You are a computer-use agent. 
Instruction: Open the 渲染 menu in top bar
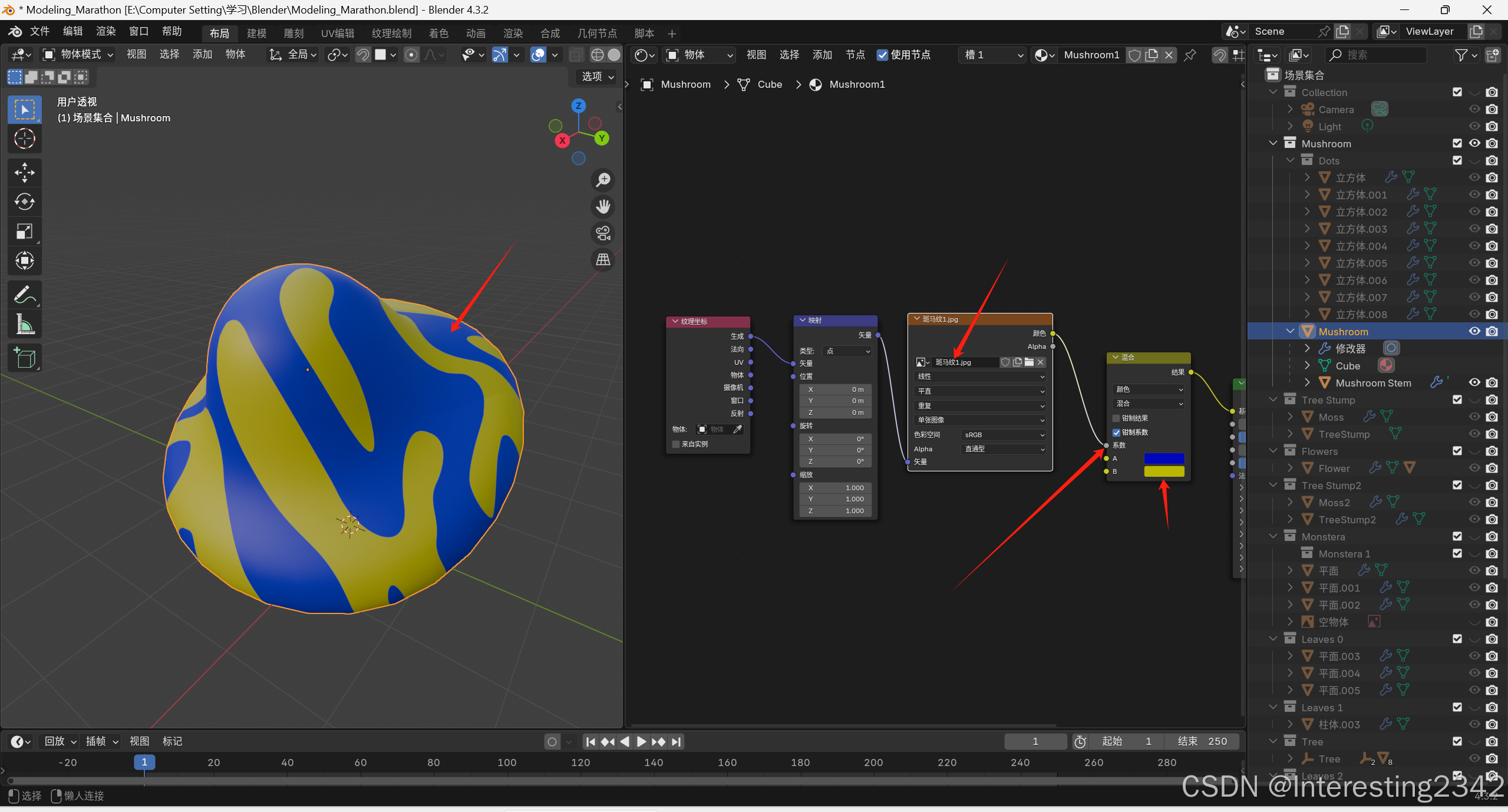click(106, 31)
